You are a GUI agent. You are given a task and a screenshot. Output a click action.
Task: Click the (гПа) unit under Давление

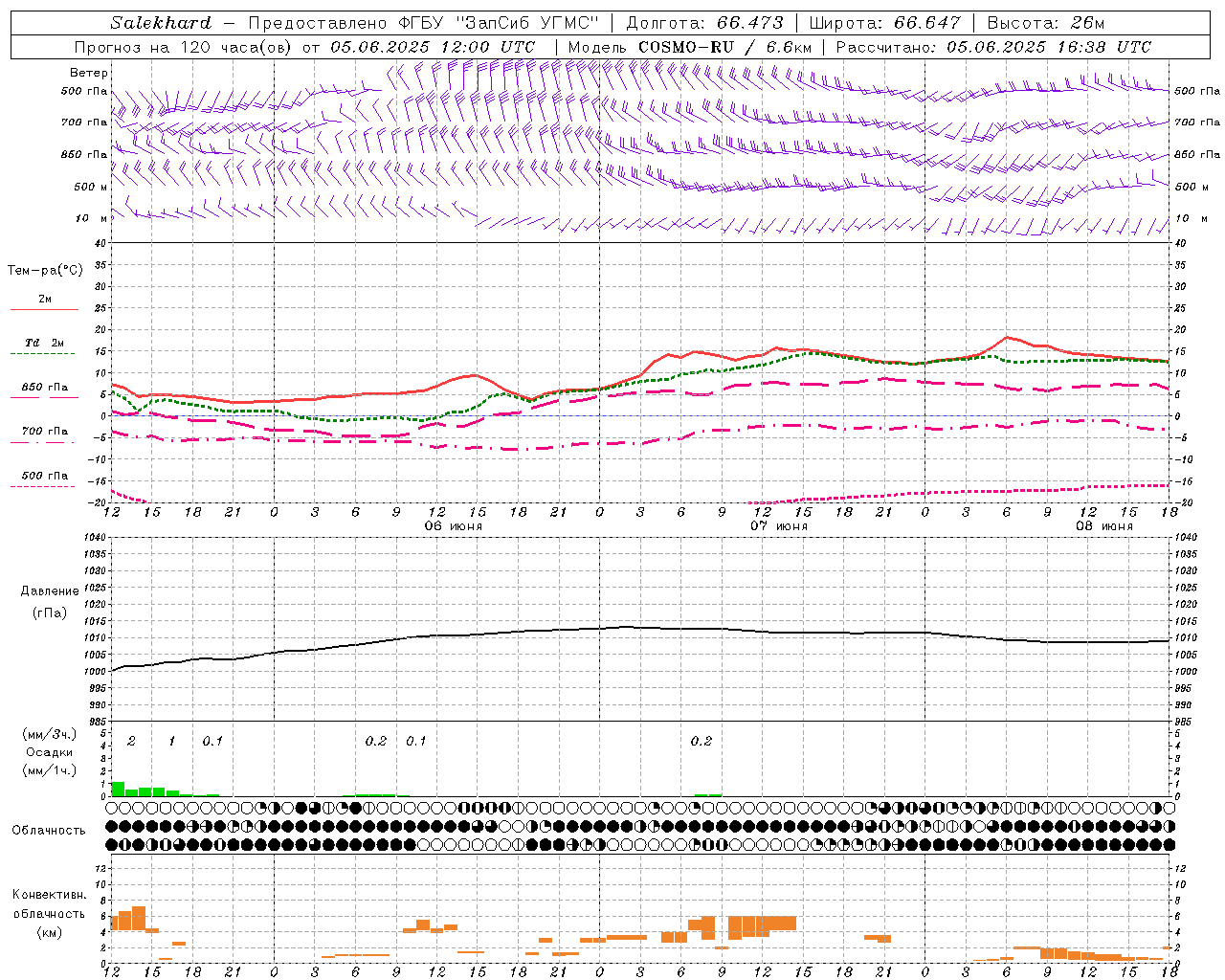point(50,613)
